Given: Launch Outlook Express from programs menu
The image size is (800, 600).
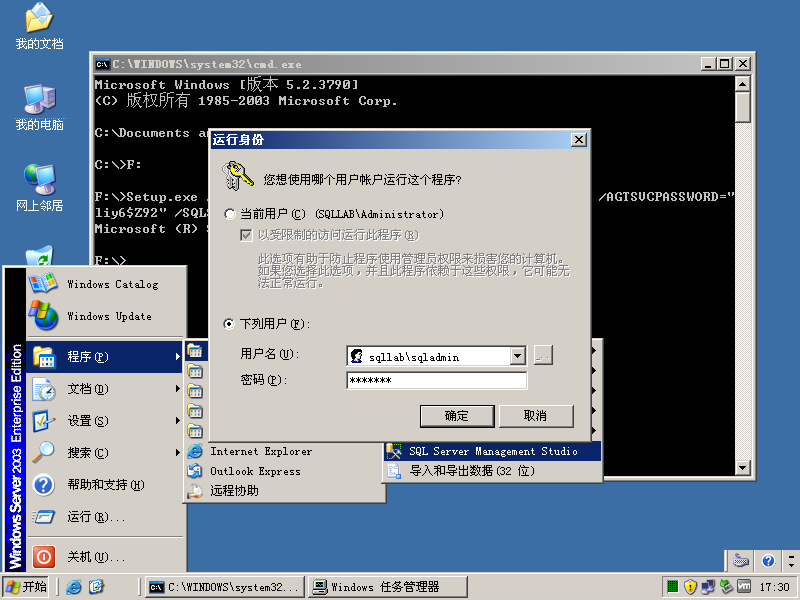Looking at the screenshot, I should (285, 471).
